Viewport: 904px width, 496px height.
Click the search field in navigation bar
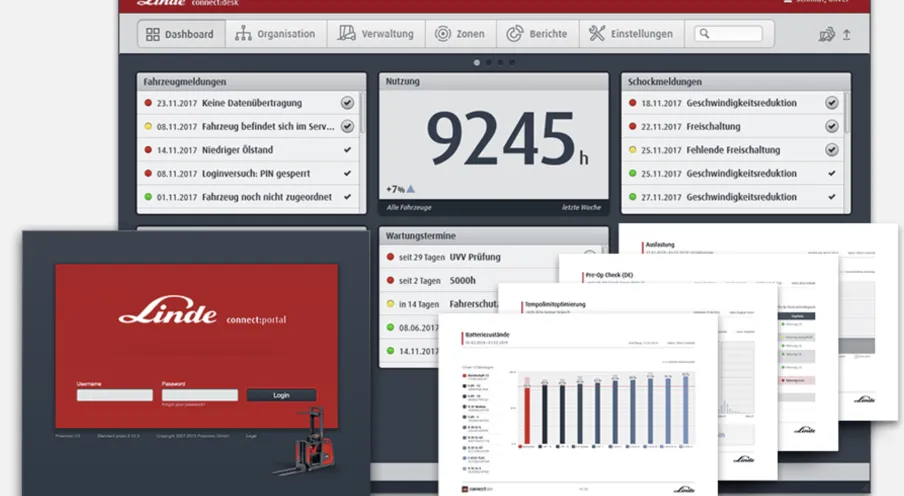[x=728, y=33]
